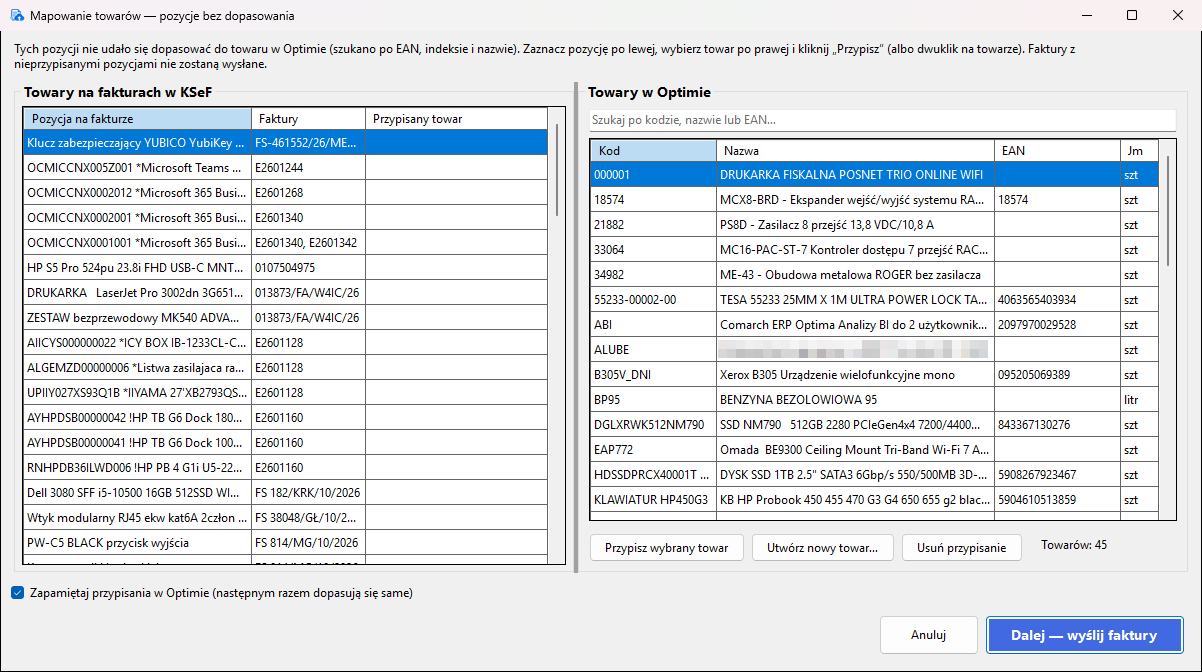Sort by Pozycja na fakturze column header
This screenshot has width=1202, height=672.
coord(137,119)
